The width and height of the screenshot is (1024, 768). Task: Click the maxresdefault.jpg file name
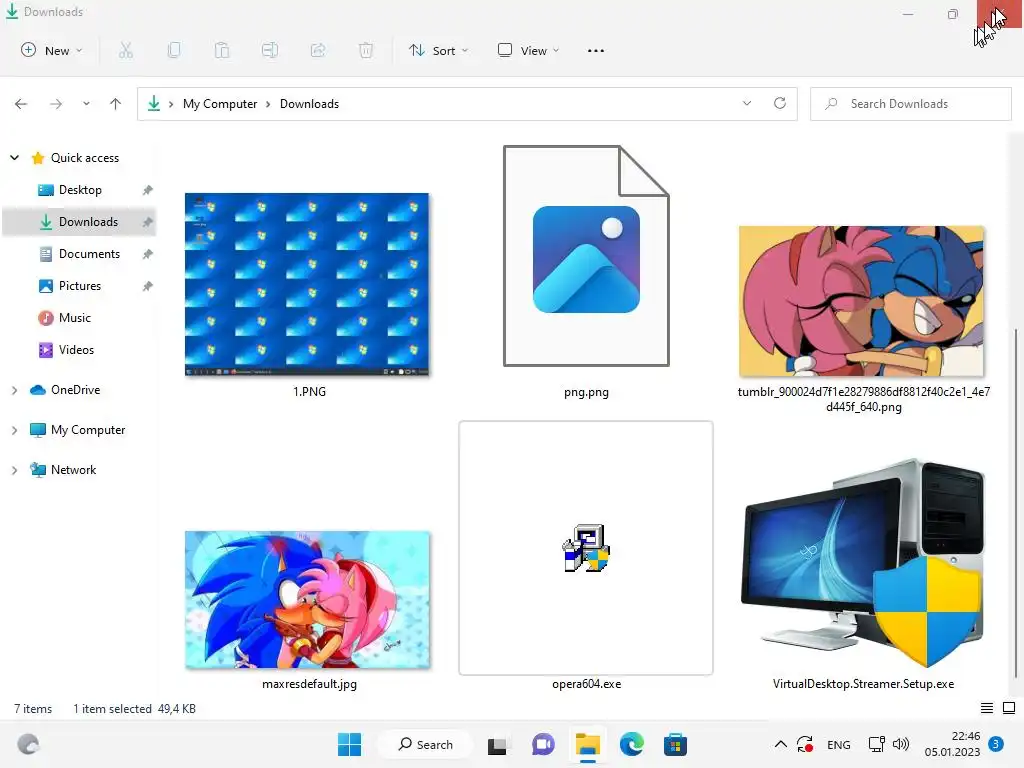(310, 684)
